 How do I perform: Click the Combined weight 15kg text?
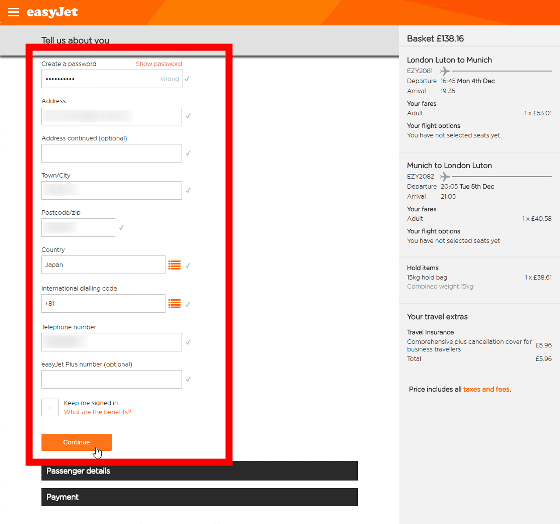tap(440, 286)
